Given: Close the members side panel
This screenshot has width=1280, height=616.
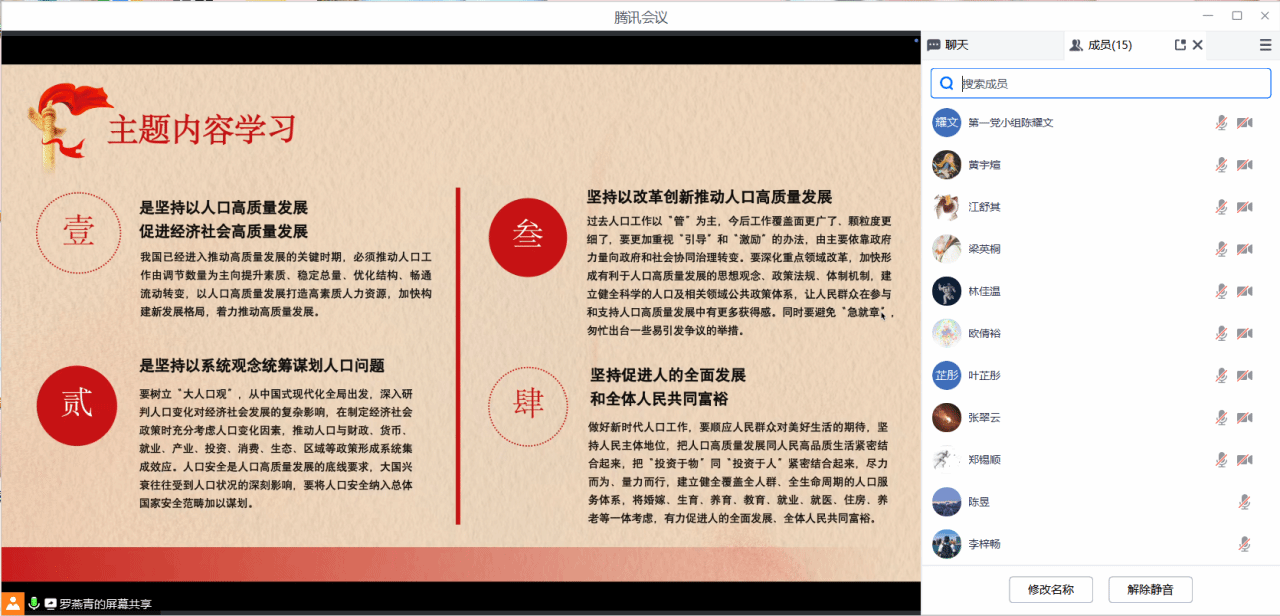Looking at the screenshot, I should coord(1198,45).
